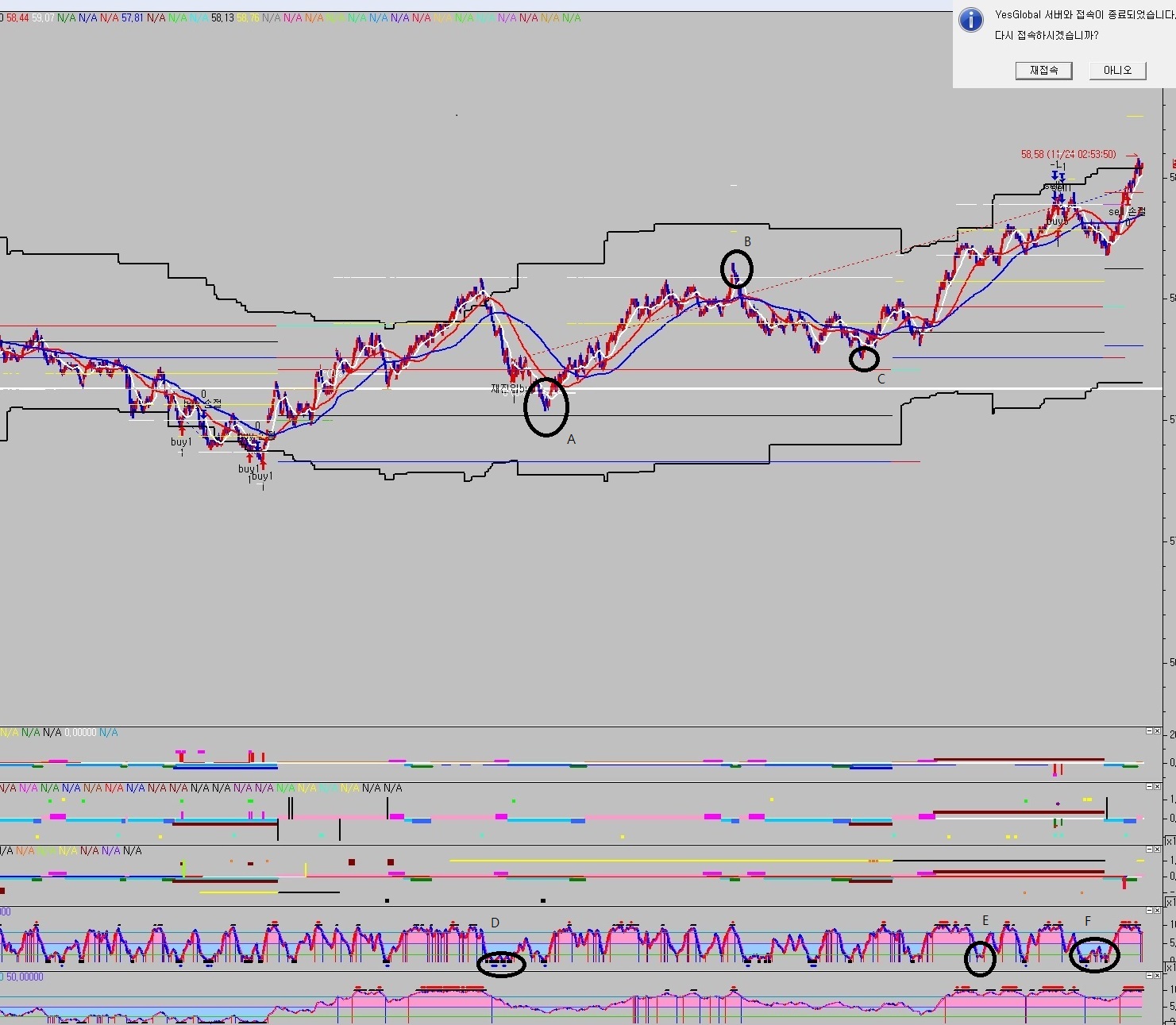The image size is (1176, 1025).
Task: Close the second indicator panel
Action: (1159, 786)
